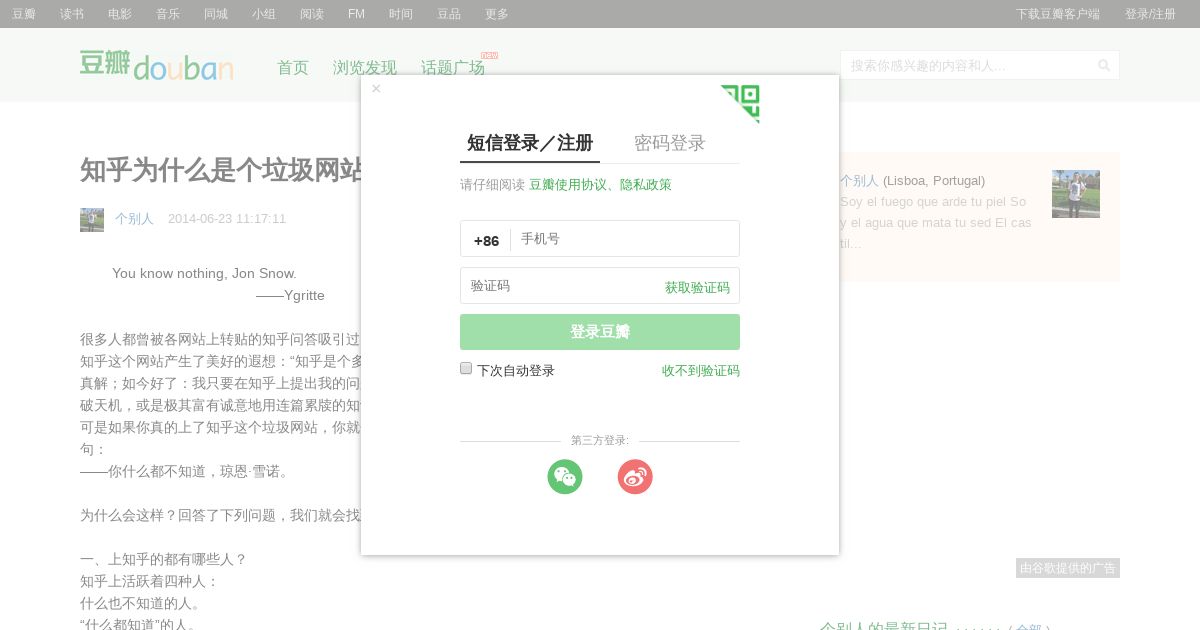Open the douban logo homepage
This screenshot has height=630, width=1200.
(157, 65)
